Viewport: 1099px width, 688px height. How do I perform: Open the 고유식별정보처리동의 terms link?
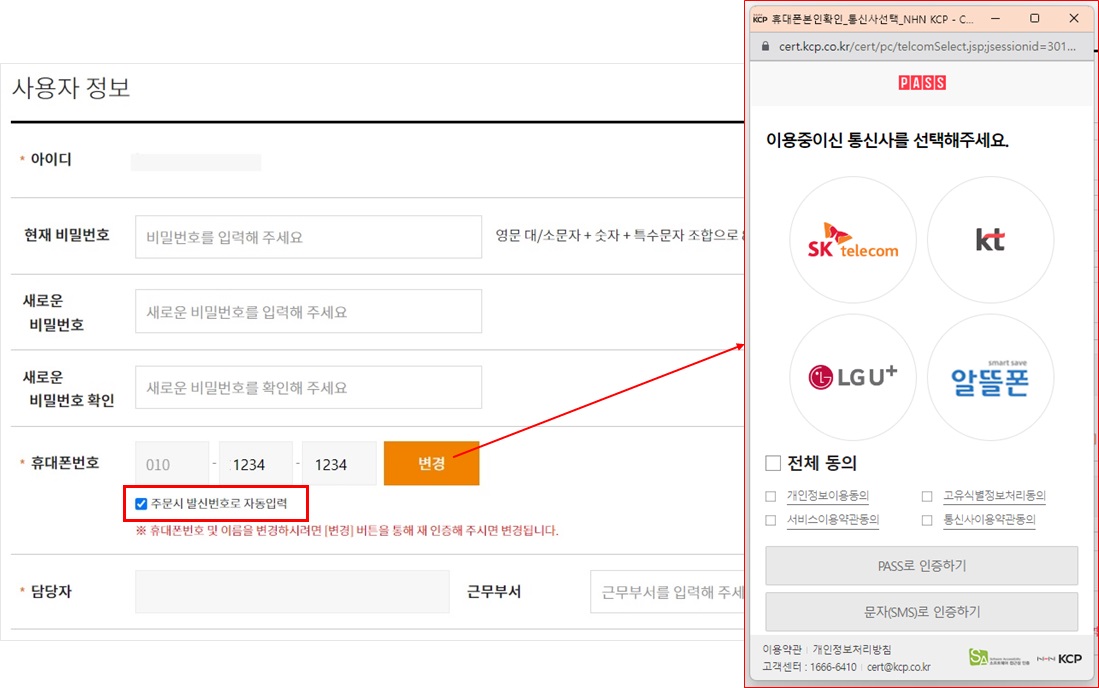(x=995, y=496)
